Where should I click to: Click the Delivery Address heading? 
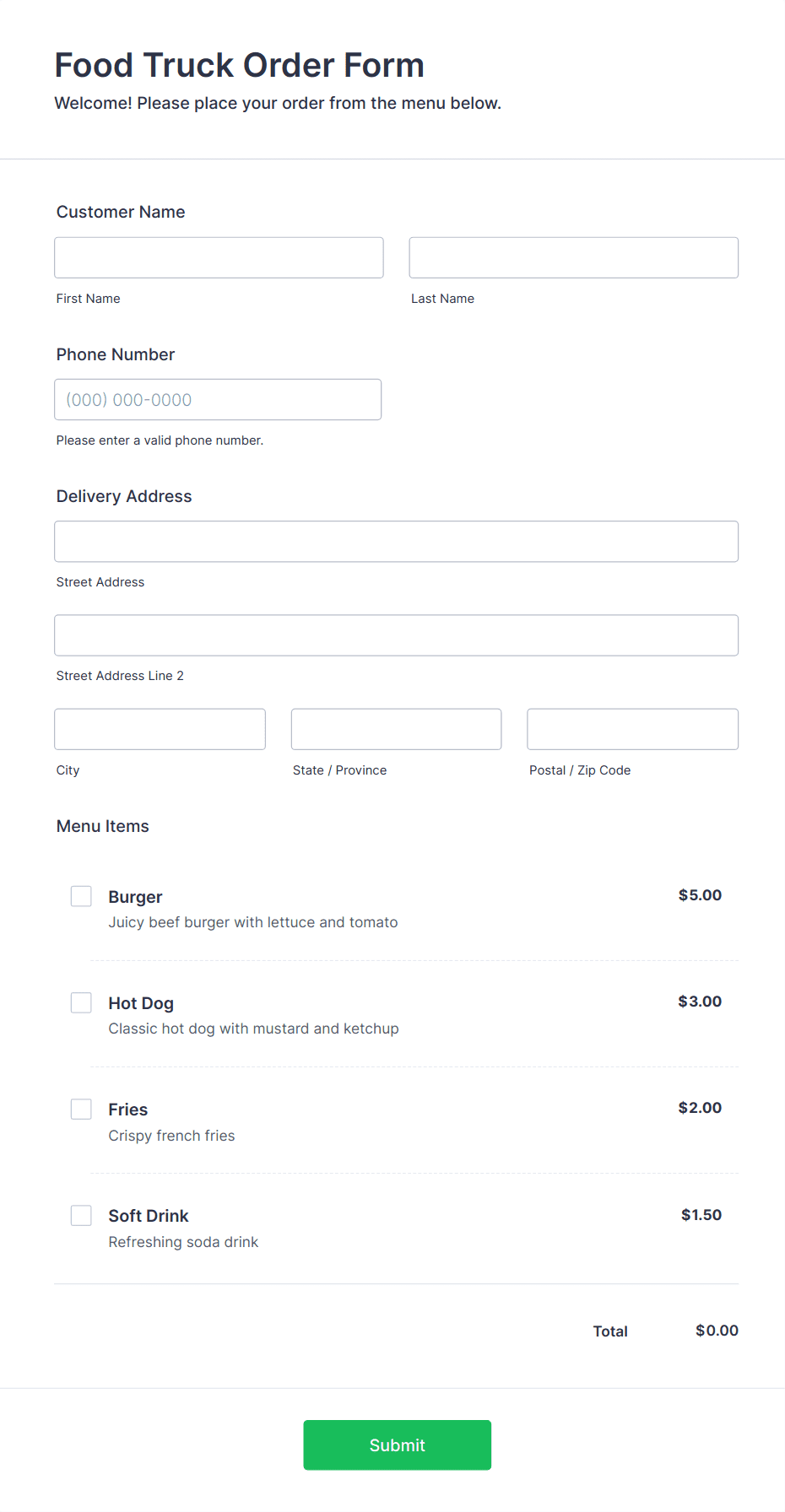[123, 496]
